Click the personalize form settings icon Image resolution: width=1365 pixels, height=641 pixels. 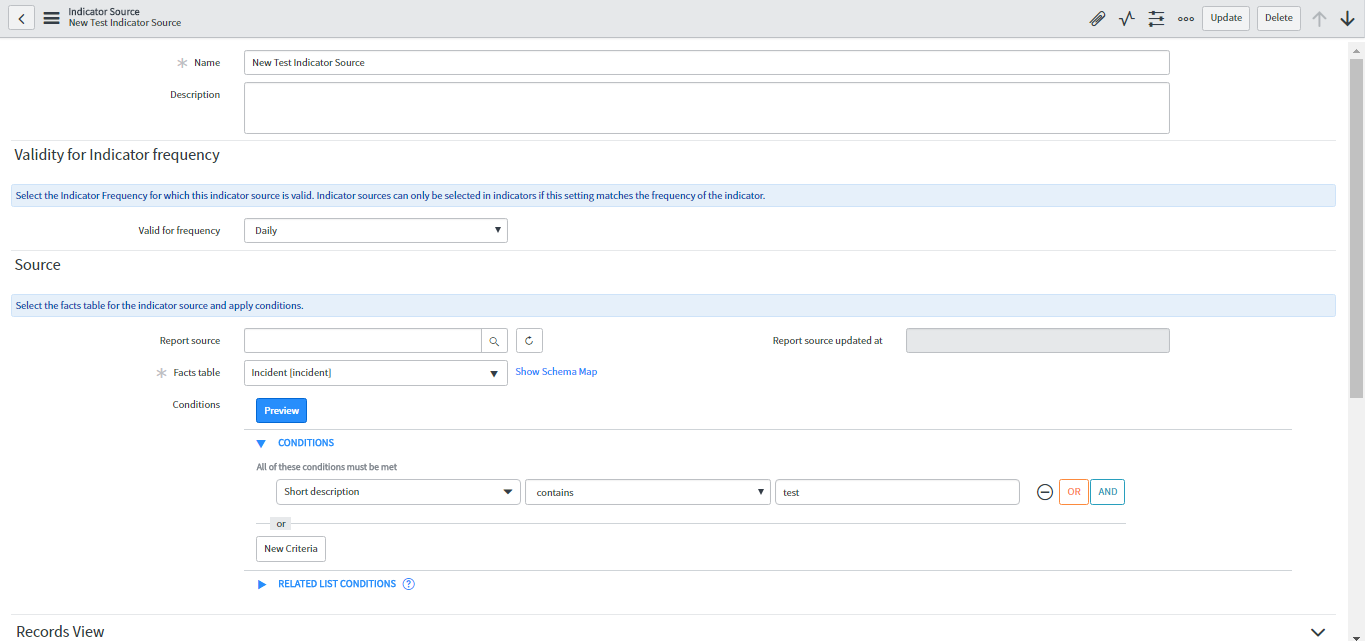(x=1156, y=18)
